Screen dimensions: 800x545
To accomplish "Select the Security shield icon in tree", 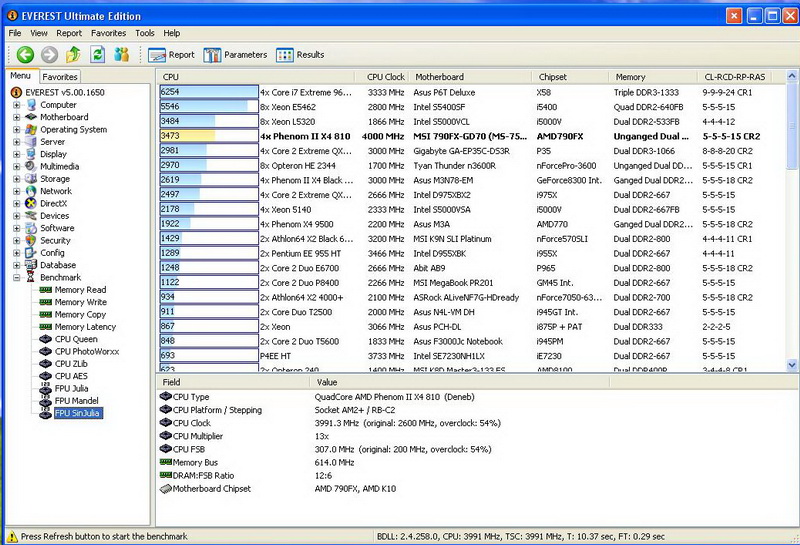I will pos(31,240).
